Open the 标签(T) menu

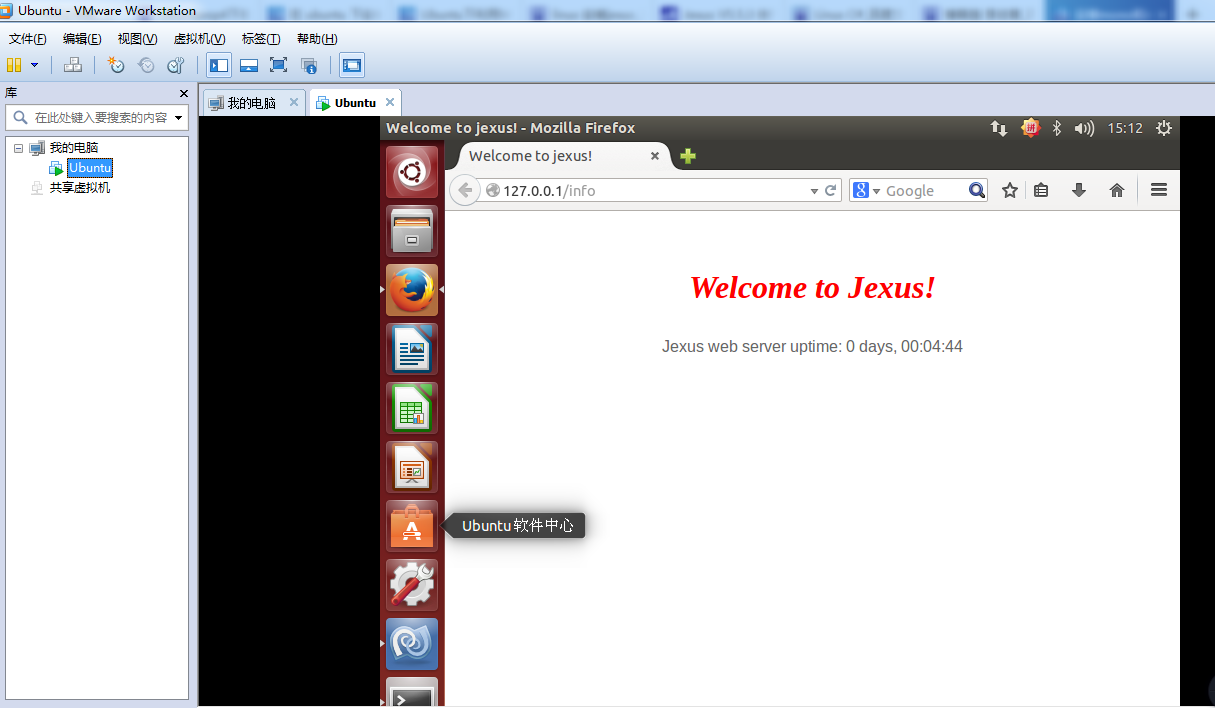(261, 39)
